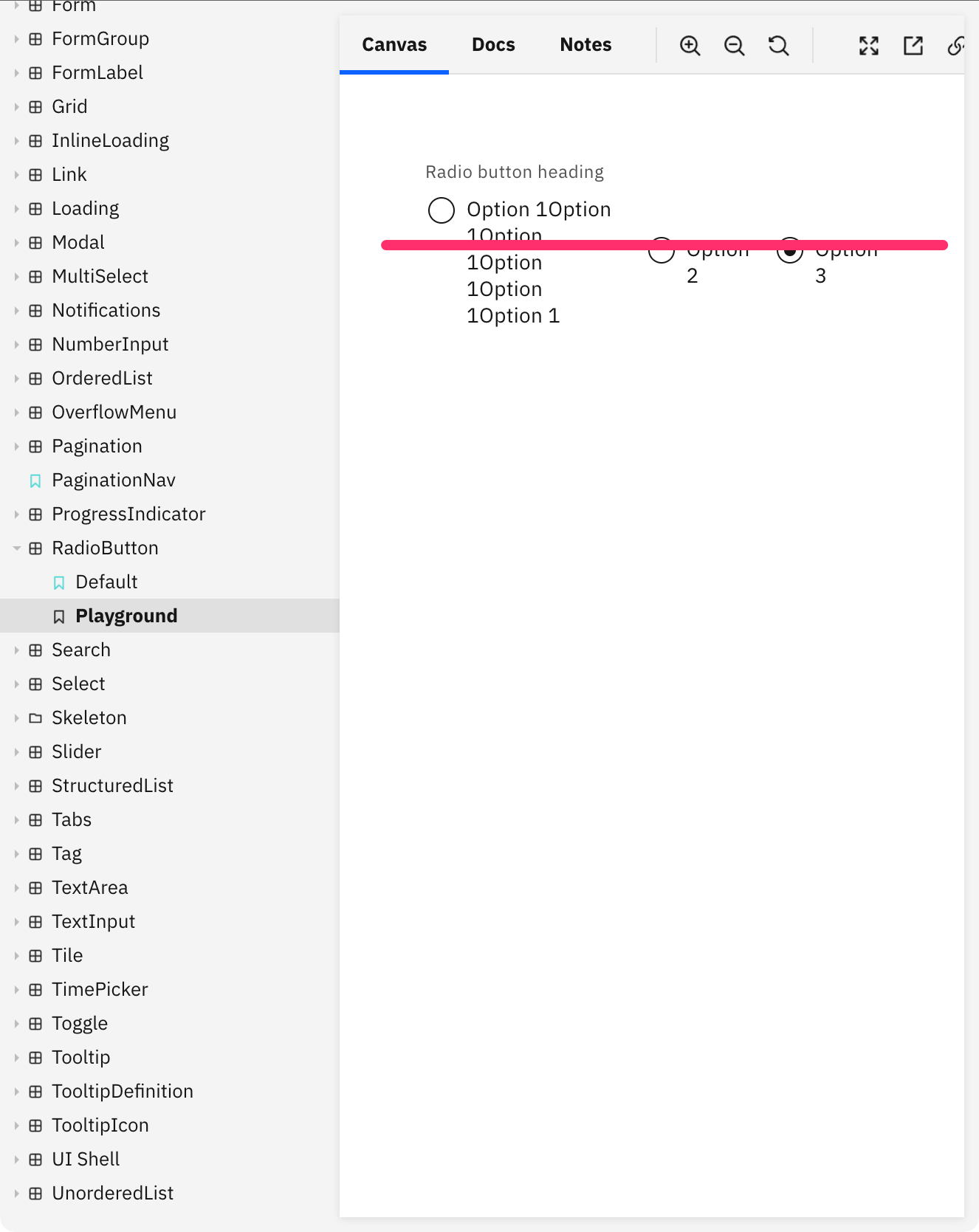
Task: Open the PaginationNav story
Action: click(113, 480)
